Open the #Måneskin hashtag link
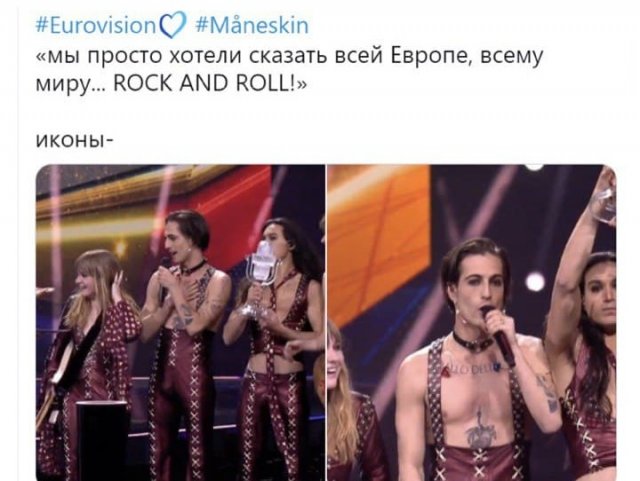Image resolution: width=640 pixels, height=481 pixels. [252, 25]
